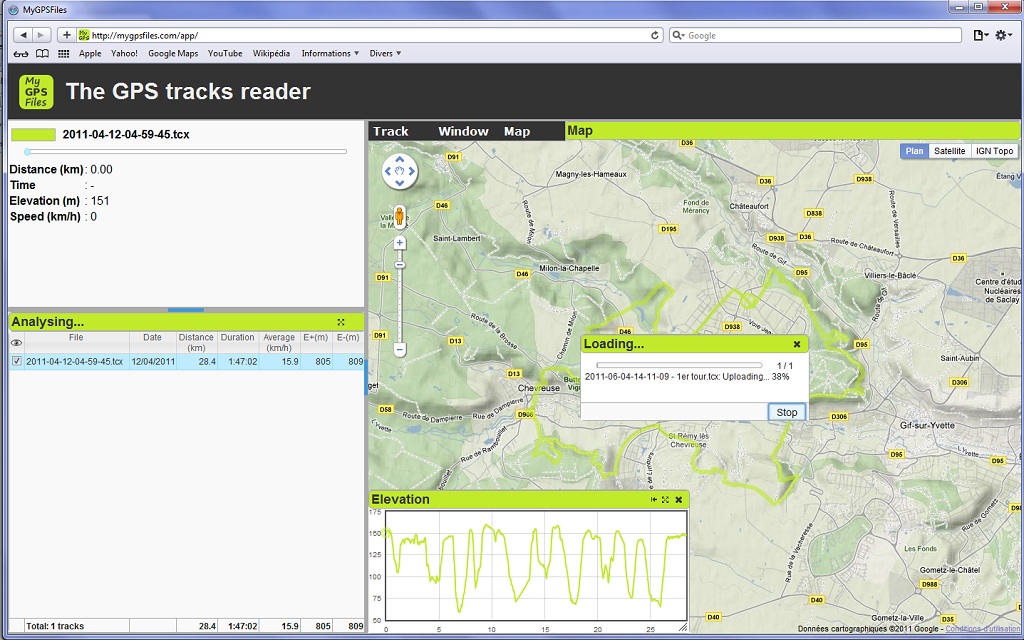The image size is (1024, 640).
Task: Close the Loading dialog with X
Action: click(x=797, y=344)
